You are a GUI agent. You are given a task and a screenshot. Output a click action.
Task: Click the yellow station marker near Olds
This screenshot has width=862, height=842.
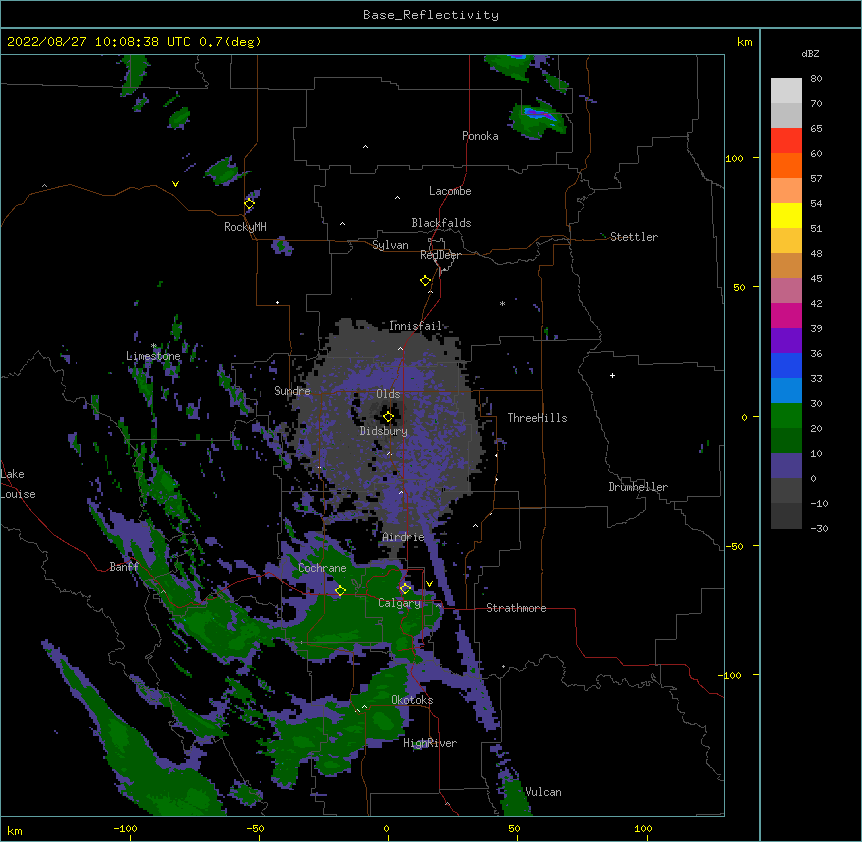pos(388,417)
